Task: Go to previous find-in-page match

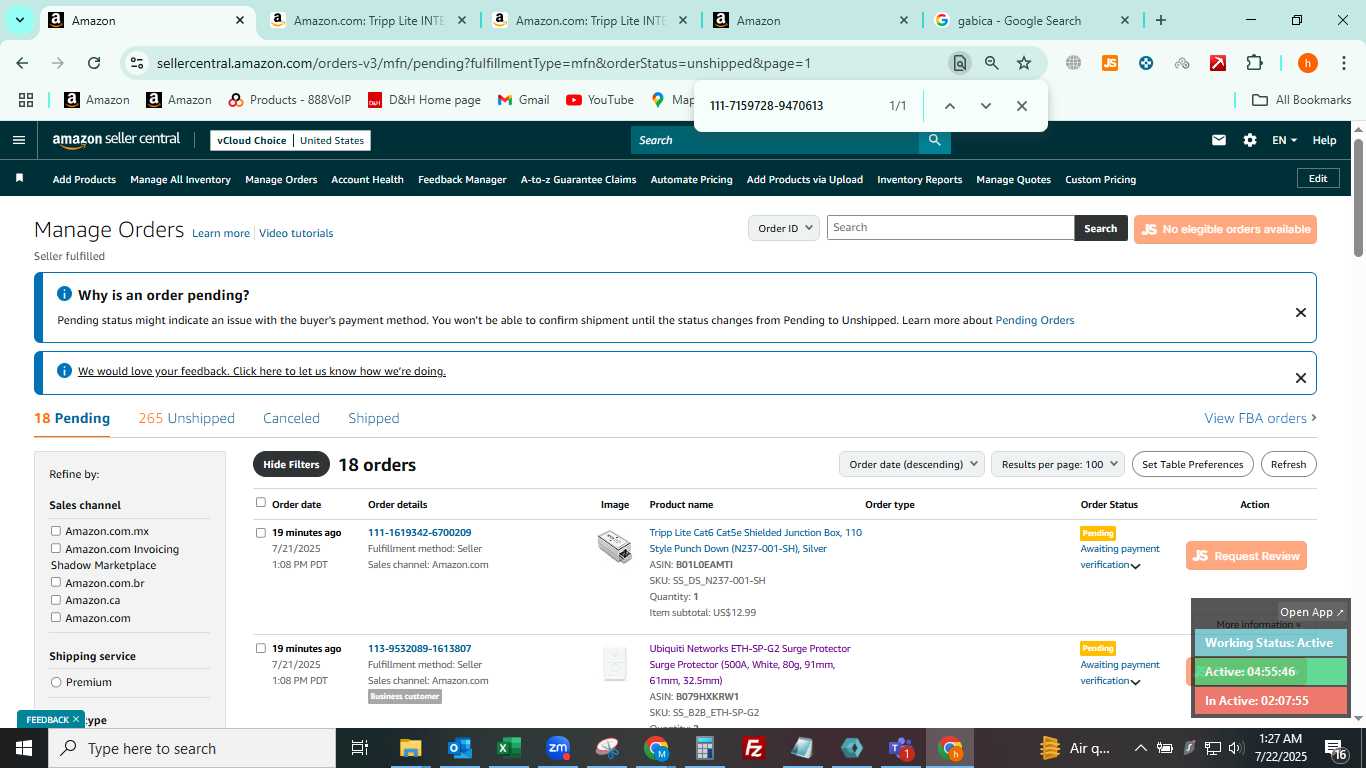Action: coord(950,106)
